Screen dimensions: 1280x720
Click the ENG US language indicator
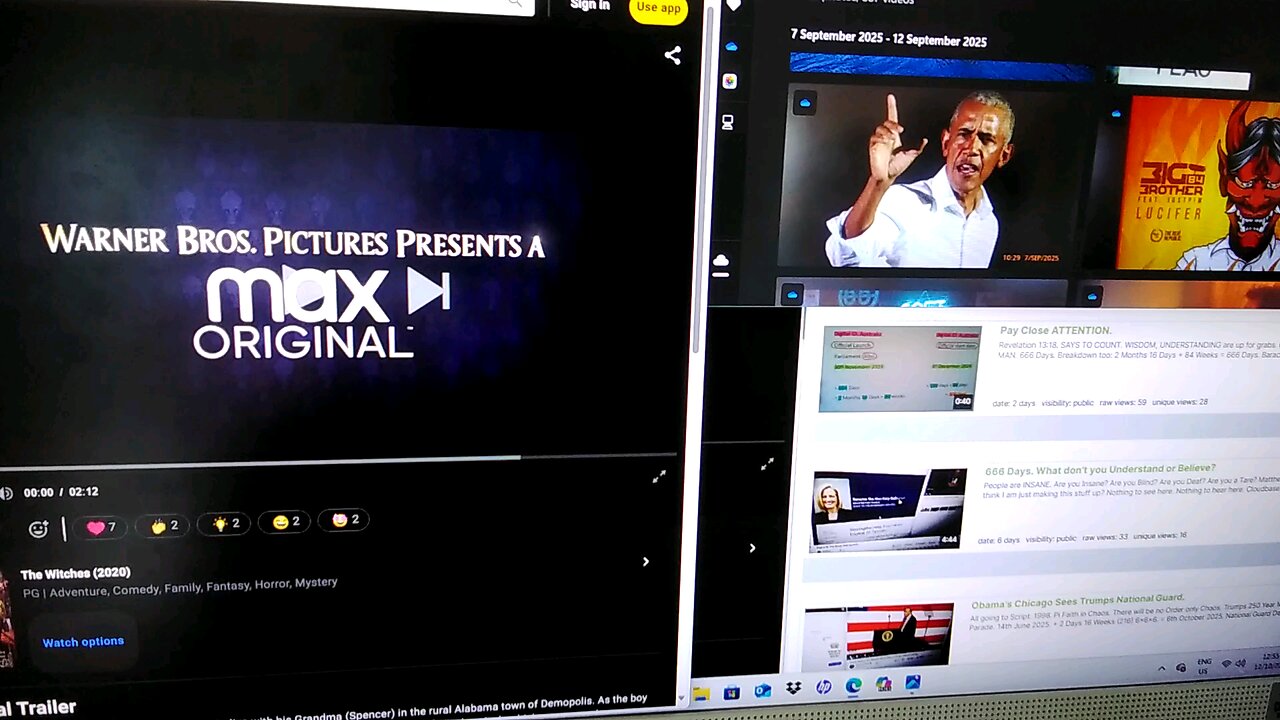pos(1204,666)
